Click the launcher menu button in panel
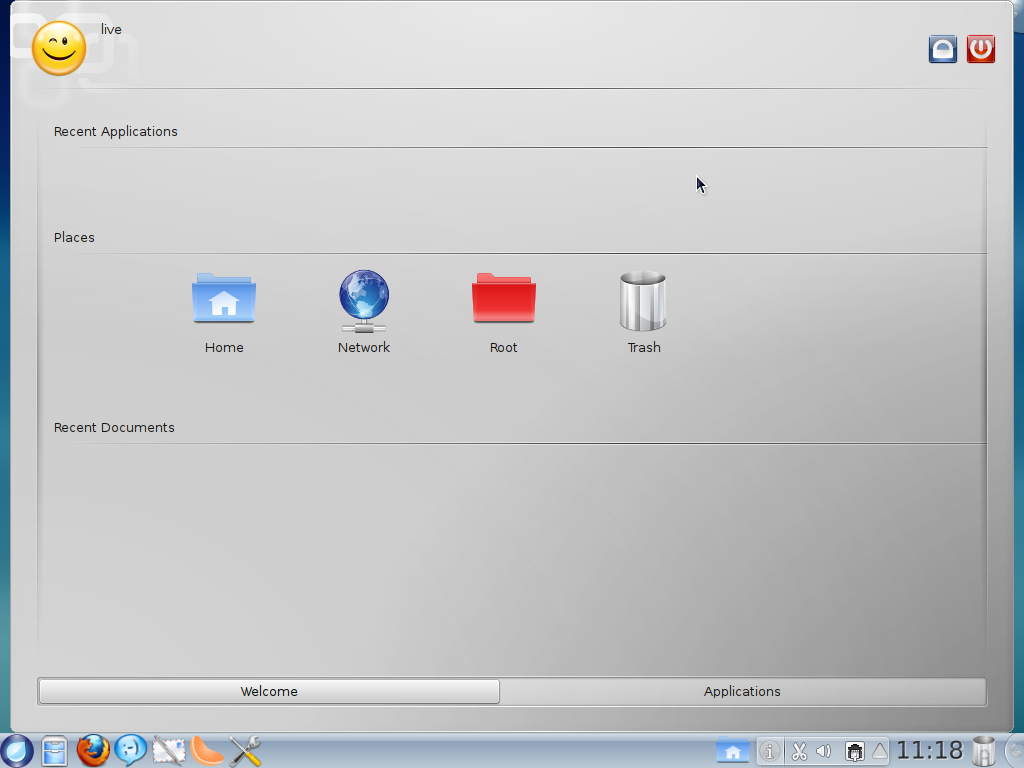This screenshot has height=768, width=1024. pos(17,750)
